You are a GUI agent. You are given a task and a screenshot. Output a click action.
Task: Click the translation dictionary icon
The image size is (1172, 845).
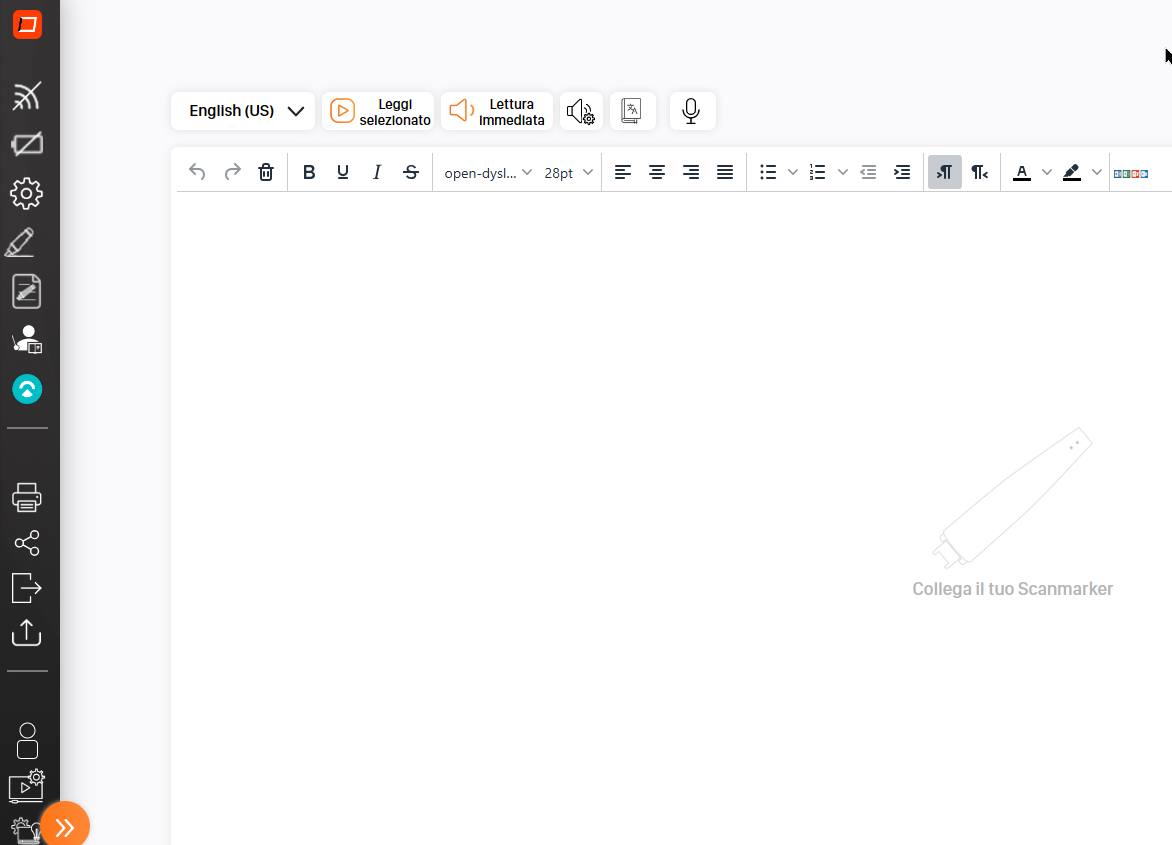632,111
